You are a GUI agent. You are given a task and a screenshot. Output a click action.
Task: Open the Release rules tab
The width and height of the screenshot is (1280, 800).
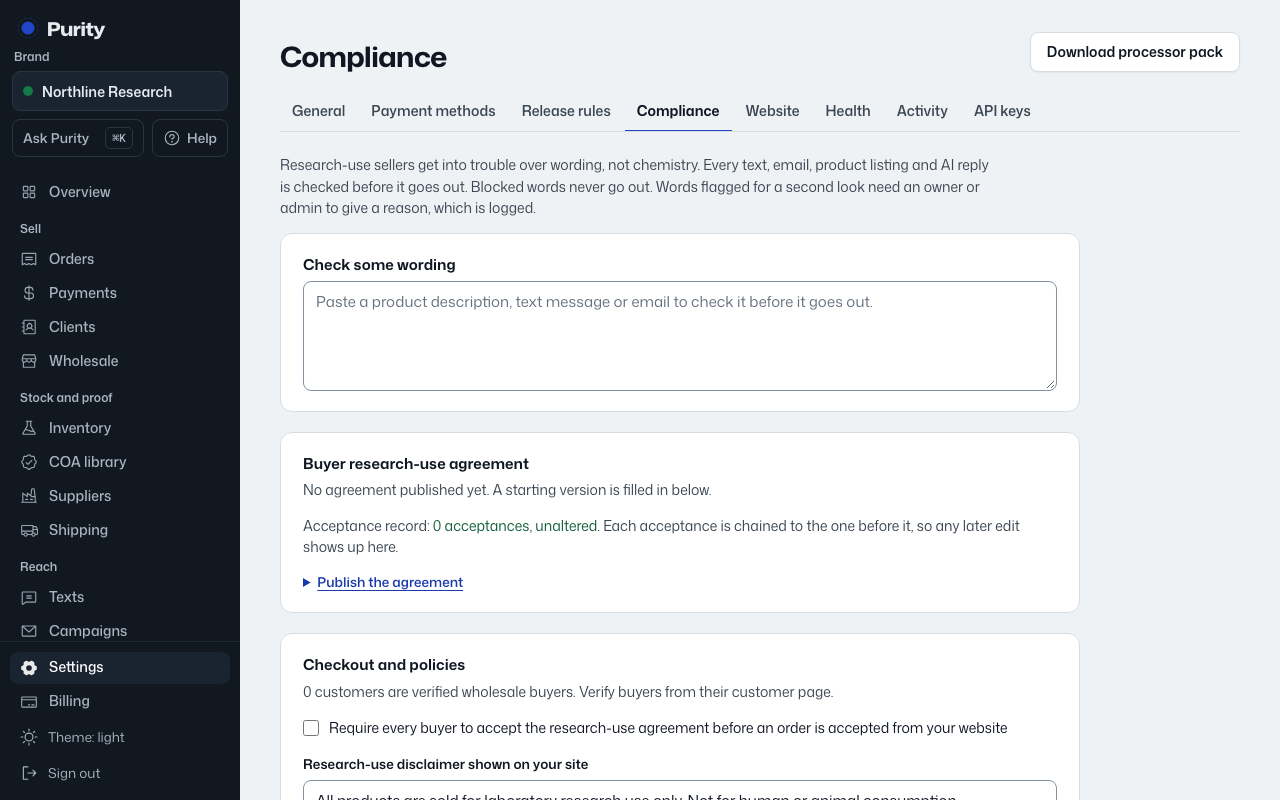coord(566,111)
